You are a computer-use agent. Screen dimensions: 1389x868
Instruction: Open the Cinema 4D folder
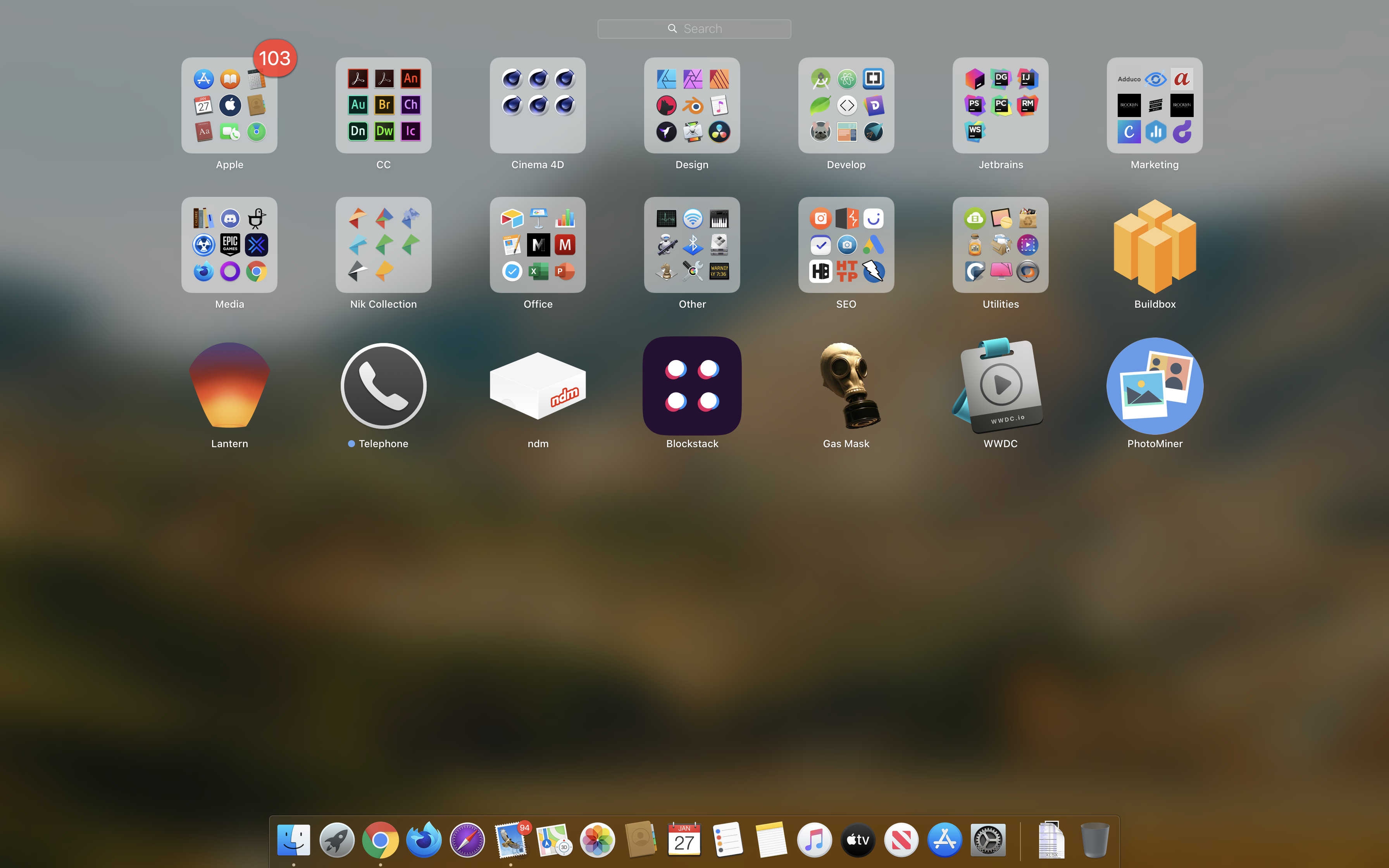(x=537, y=106)
